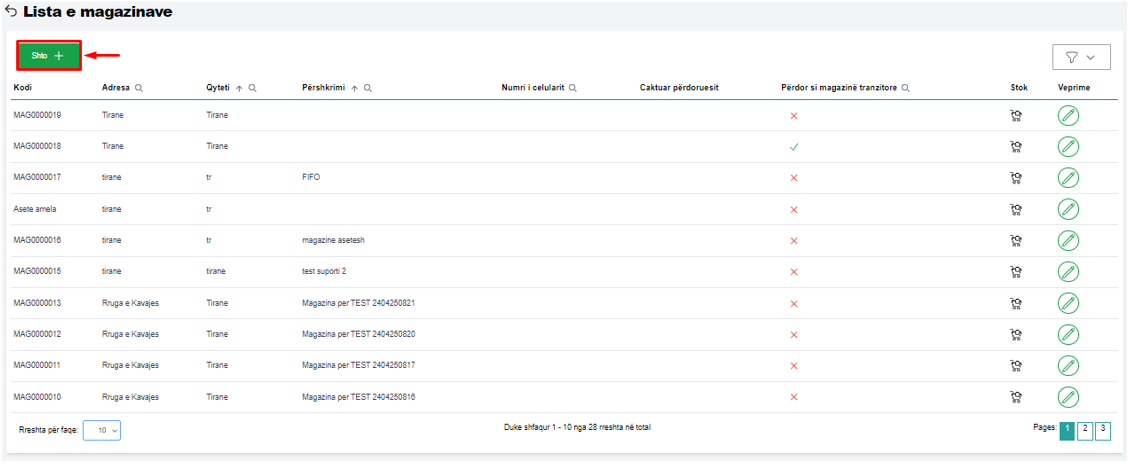The image size is (1128, 467).
Task: Open stock icon for MAG0000017
Action: (x=1016, y=178)
